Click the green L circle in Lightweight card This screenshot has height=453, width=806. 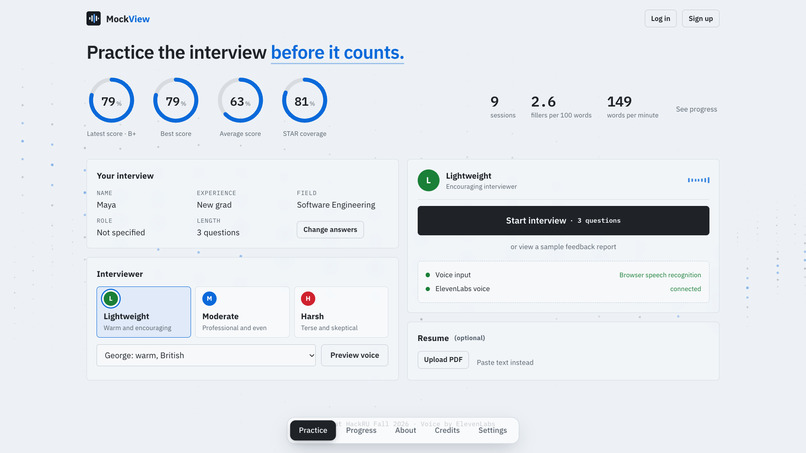(x=111, y=298)
